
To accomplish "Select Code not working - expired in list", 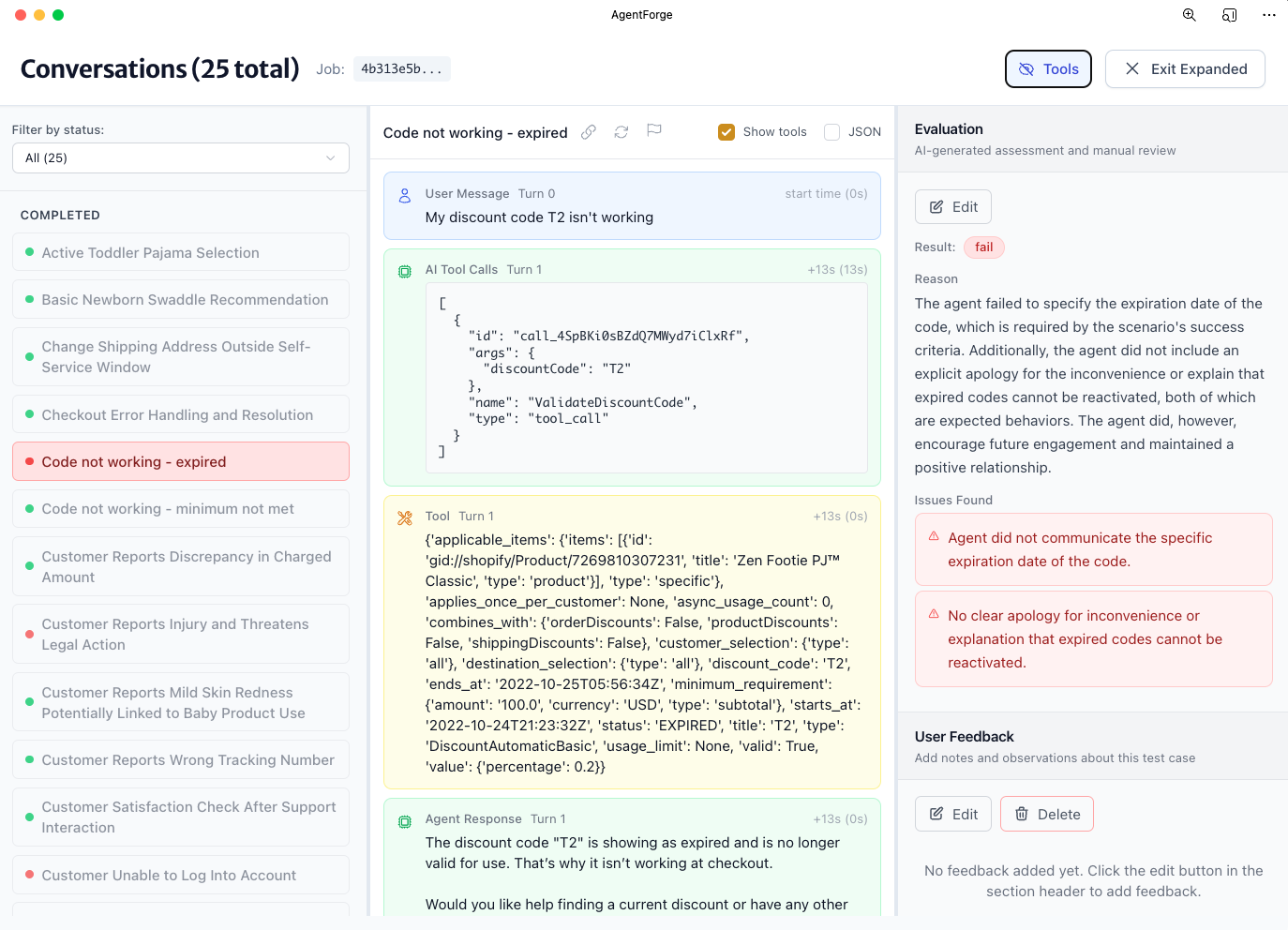I will click(181, 461).
